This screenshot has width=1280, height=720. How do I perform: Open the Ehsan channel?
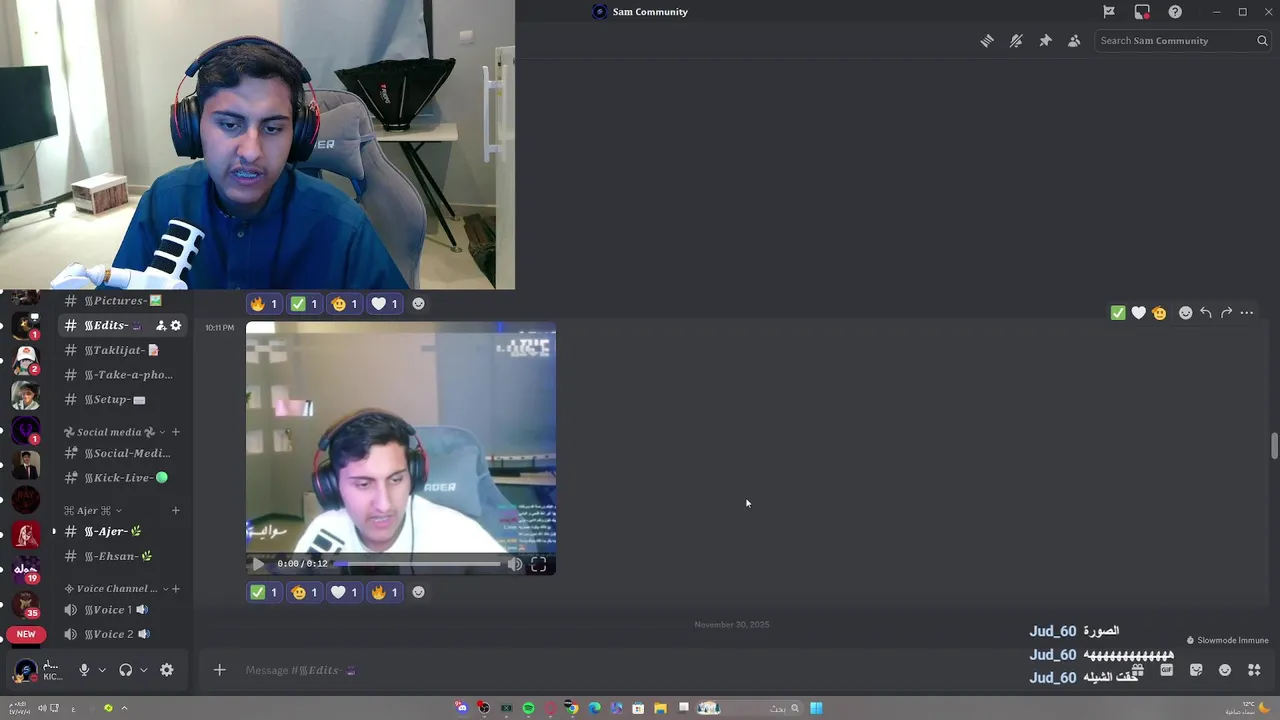122,557
